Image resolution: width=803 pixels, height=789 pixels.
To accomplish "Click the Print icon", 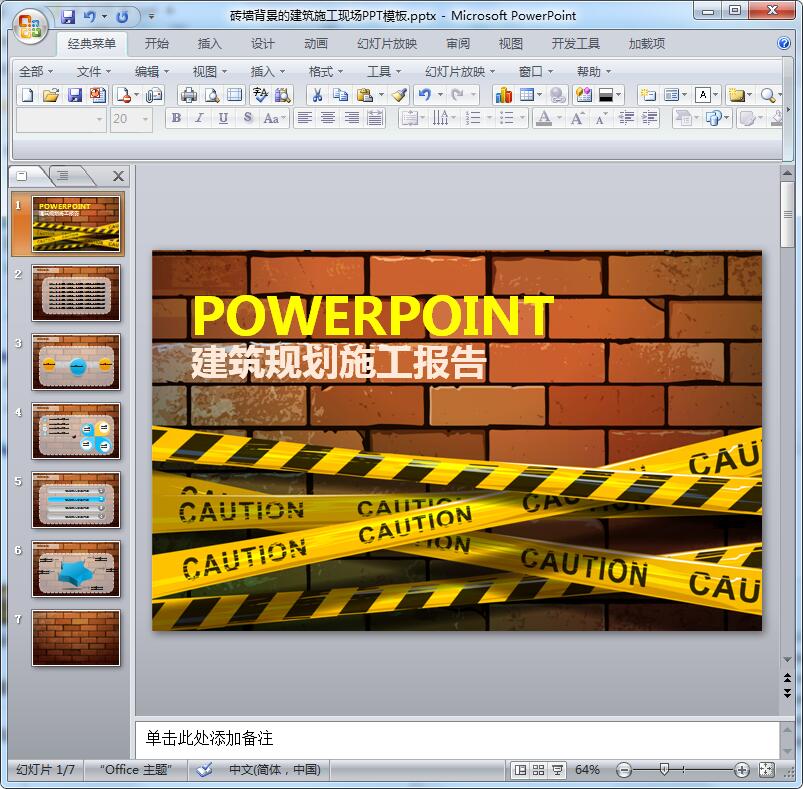I will [188, 95].
